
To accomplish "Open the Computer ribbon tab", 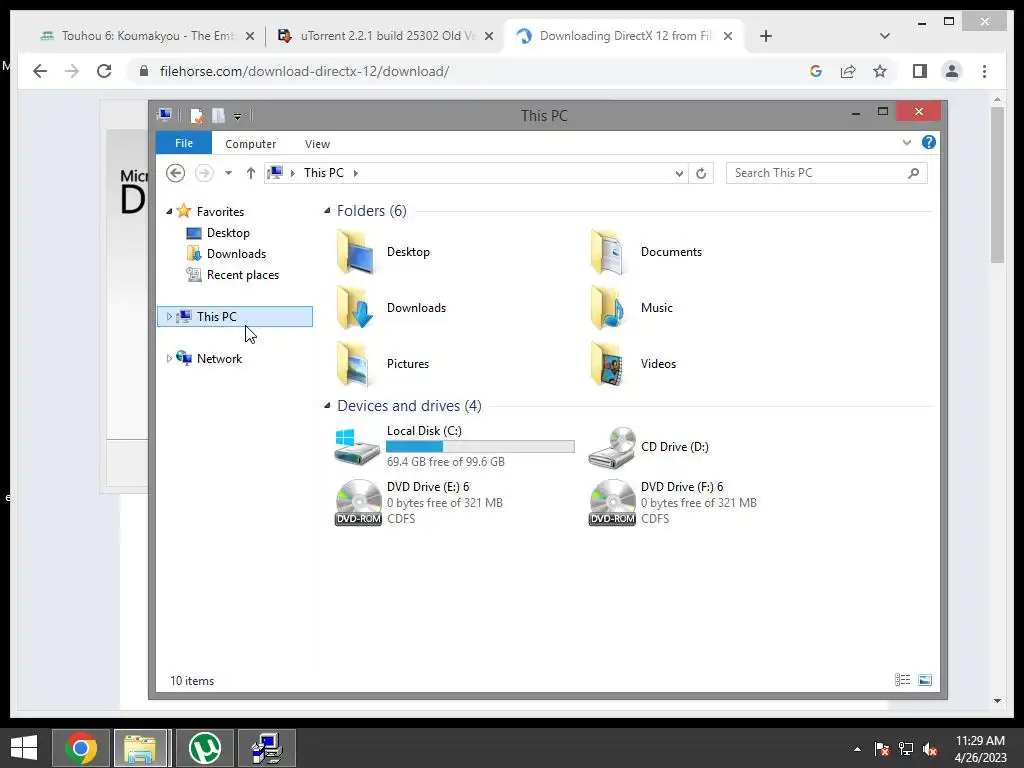I will click(x=250, y=144).
